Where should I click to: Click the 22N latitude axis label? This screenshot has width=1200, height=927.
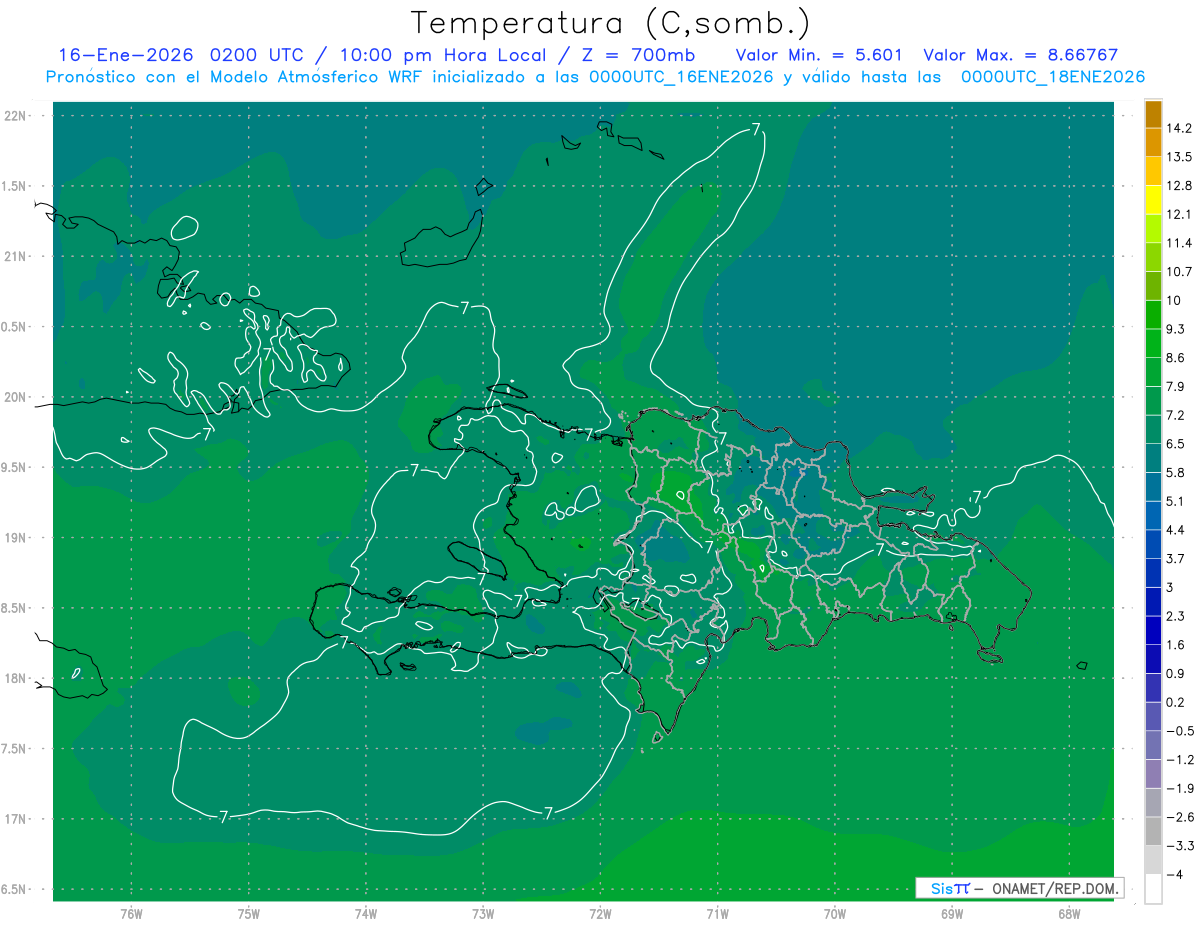16,116
